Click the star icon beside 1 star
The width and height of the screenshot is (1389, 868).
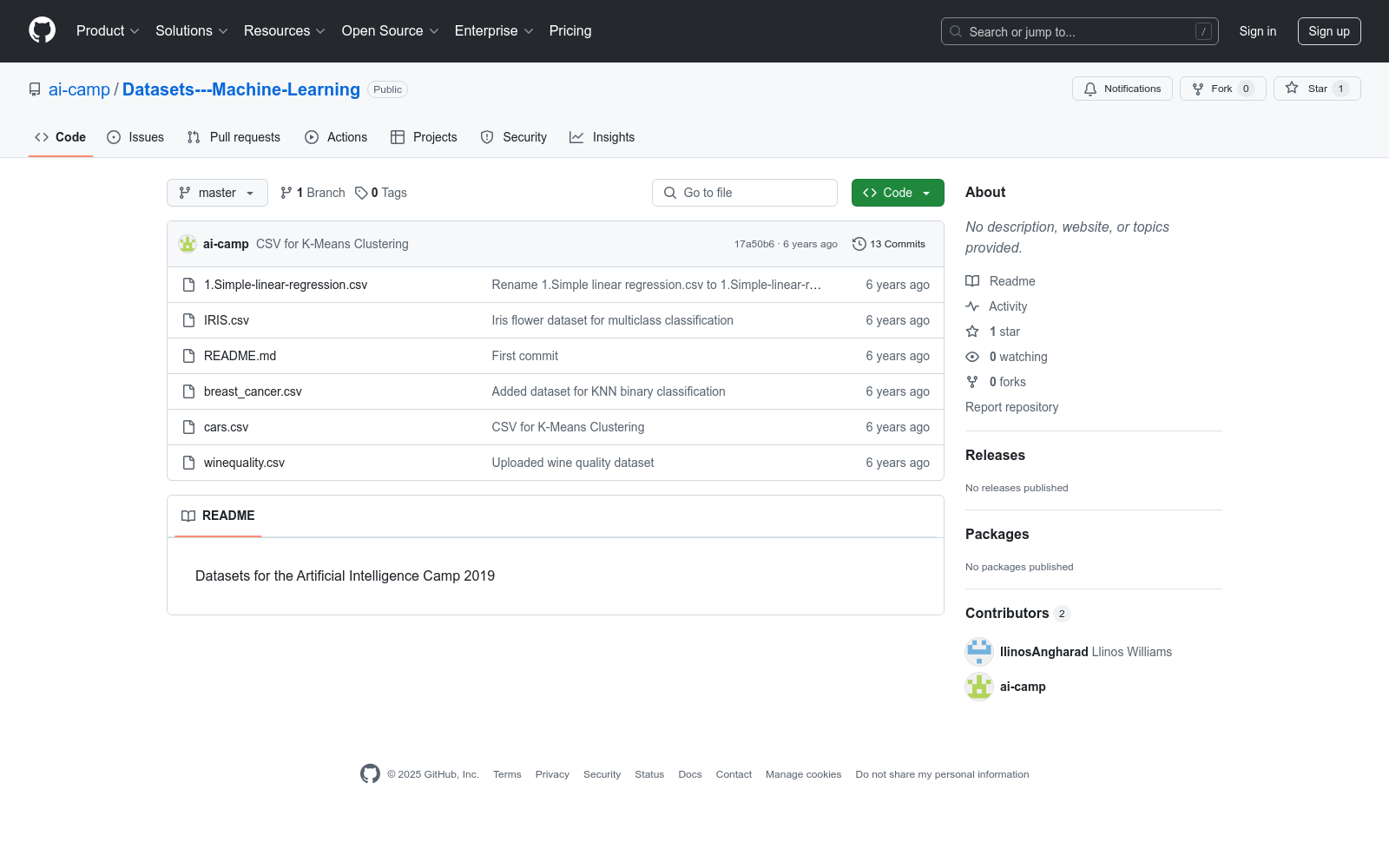point(972,332)
